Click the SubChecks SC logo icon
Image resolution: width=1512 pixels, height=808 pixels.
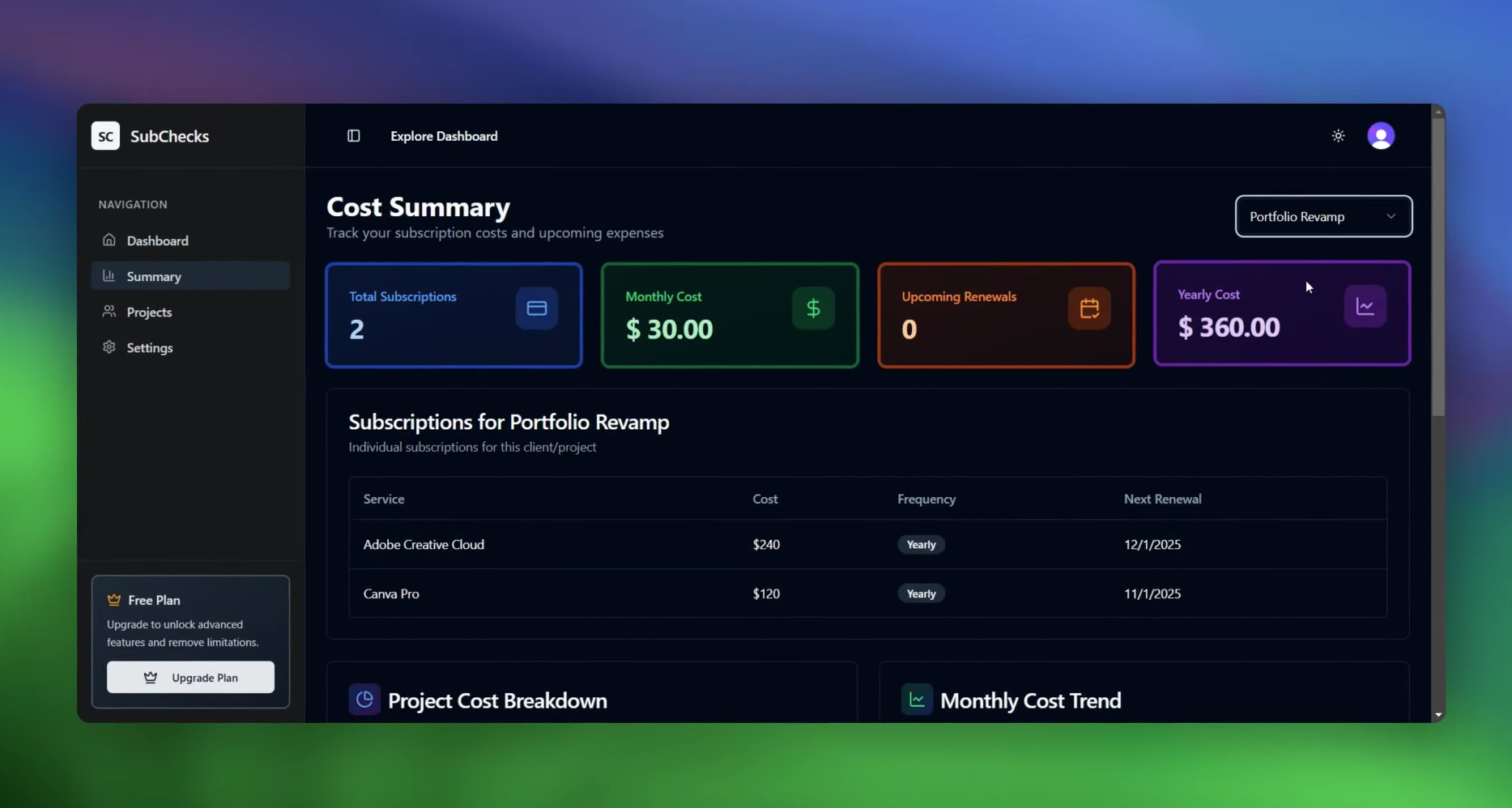[x=105, y=136]
